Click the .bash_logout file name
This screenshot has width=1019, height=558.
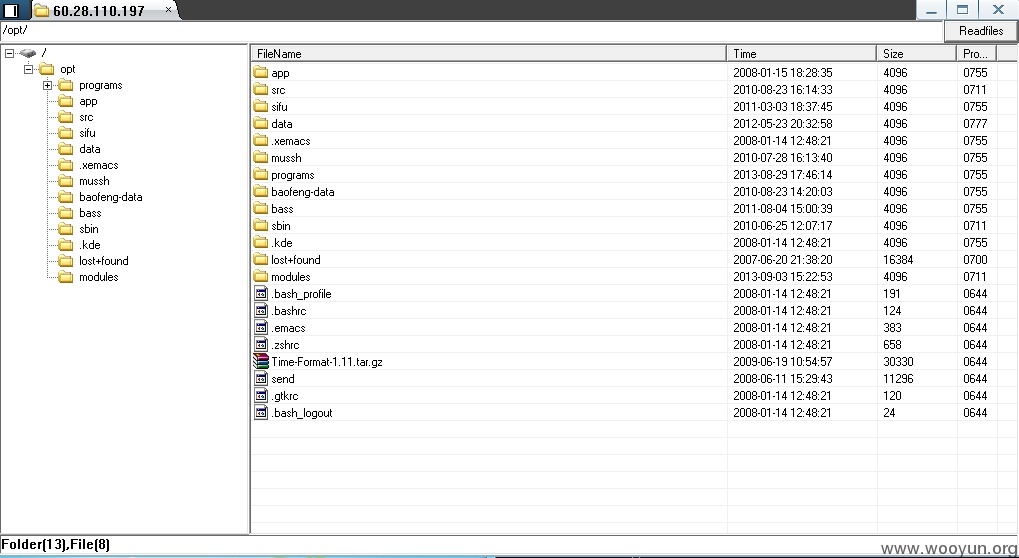pyautogui.click(x=302, y=412)
